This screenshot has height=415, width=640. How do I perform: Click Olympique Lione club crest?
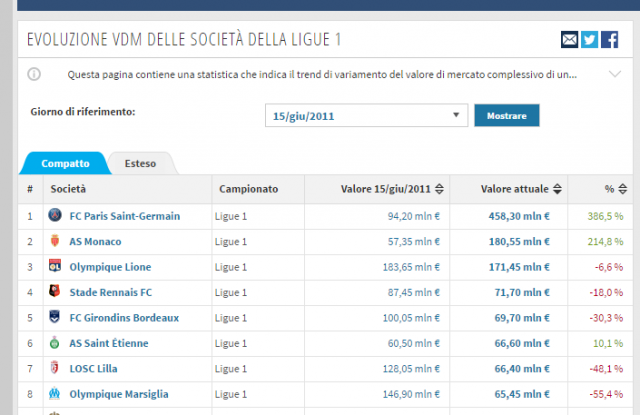(56, 266)
